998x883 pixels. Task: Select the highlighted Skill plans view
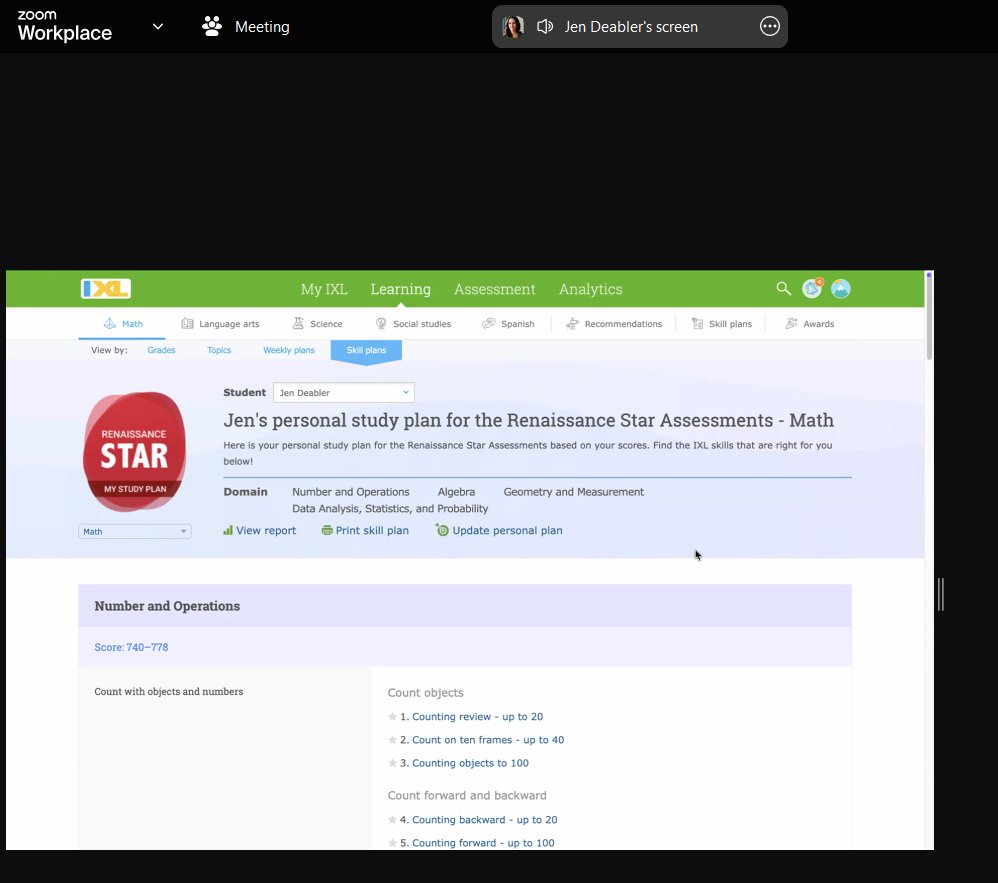coord(366,350)
